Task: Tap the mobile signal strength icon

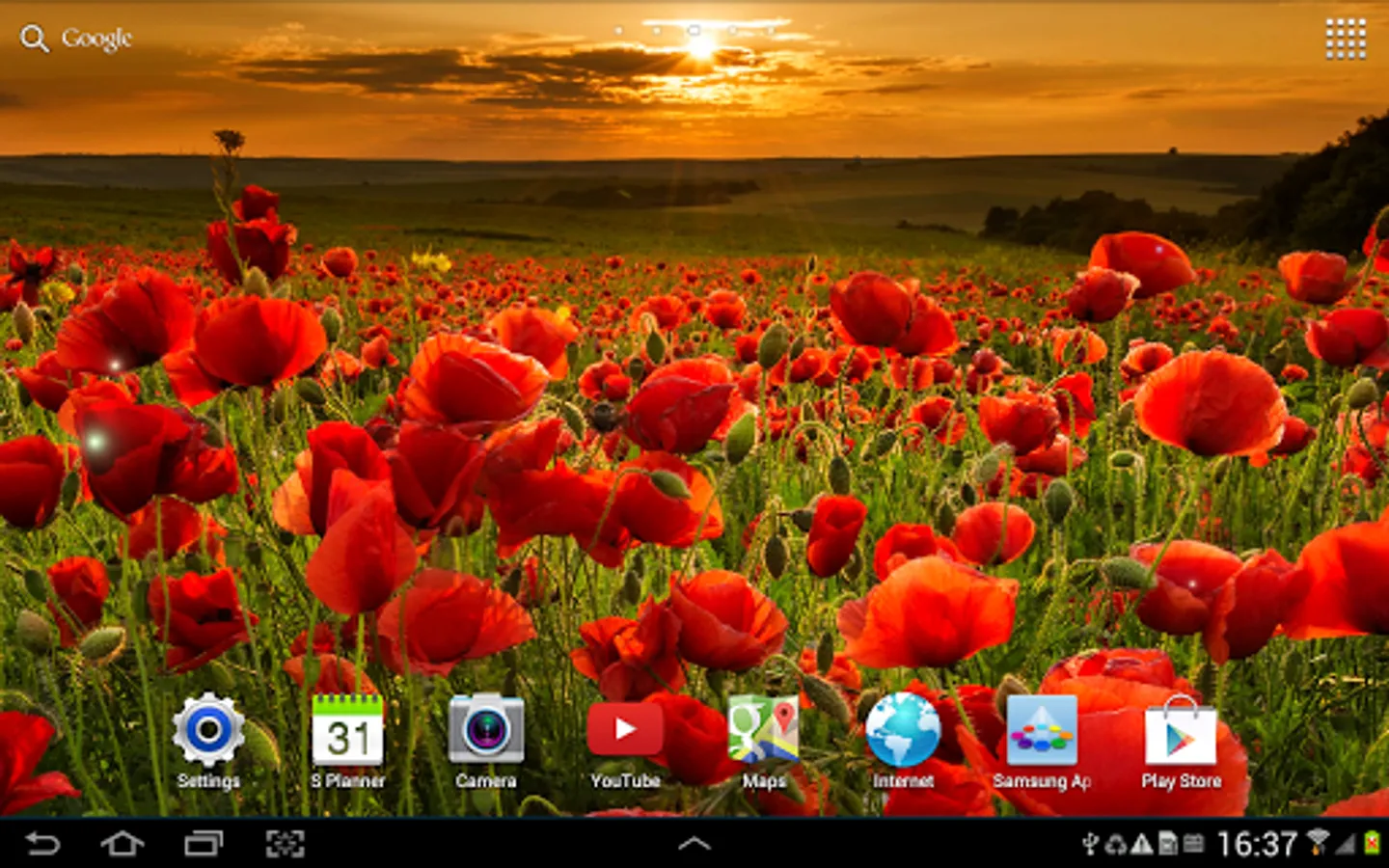Action: [x=1345, y=844]
